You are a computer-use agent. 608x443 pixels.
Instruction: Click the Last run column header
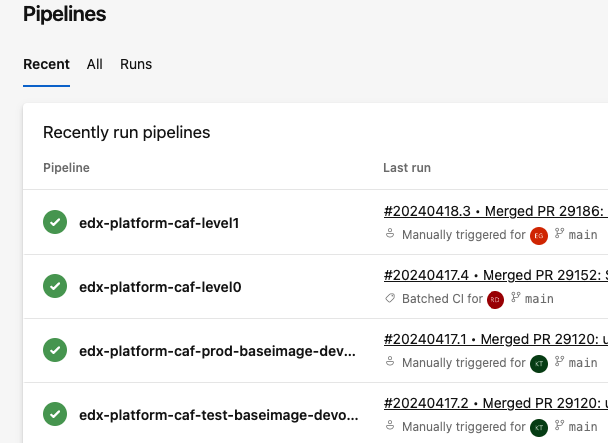coord(407,168)
